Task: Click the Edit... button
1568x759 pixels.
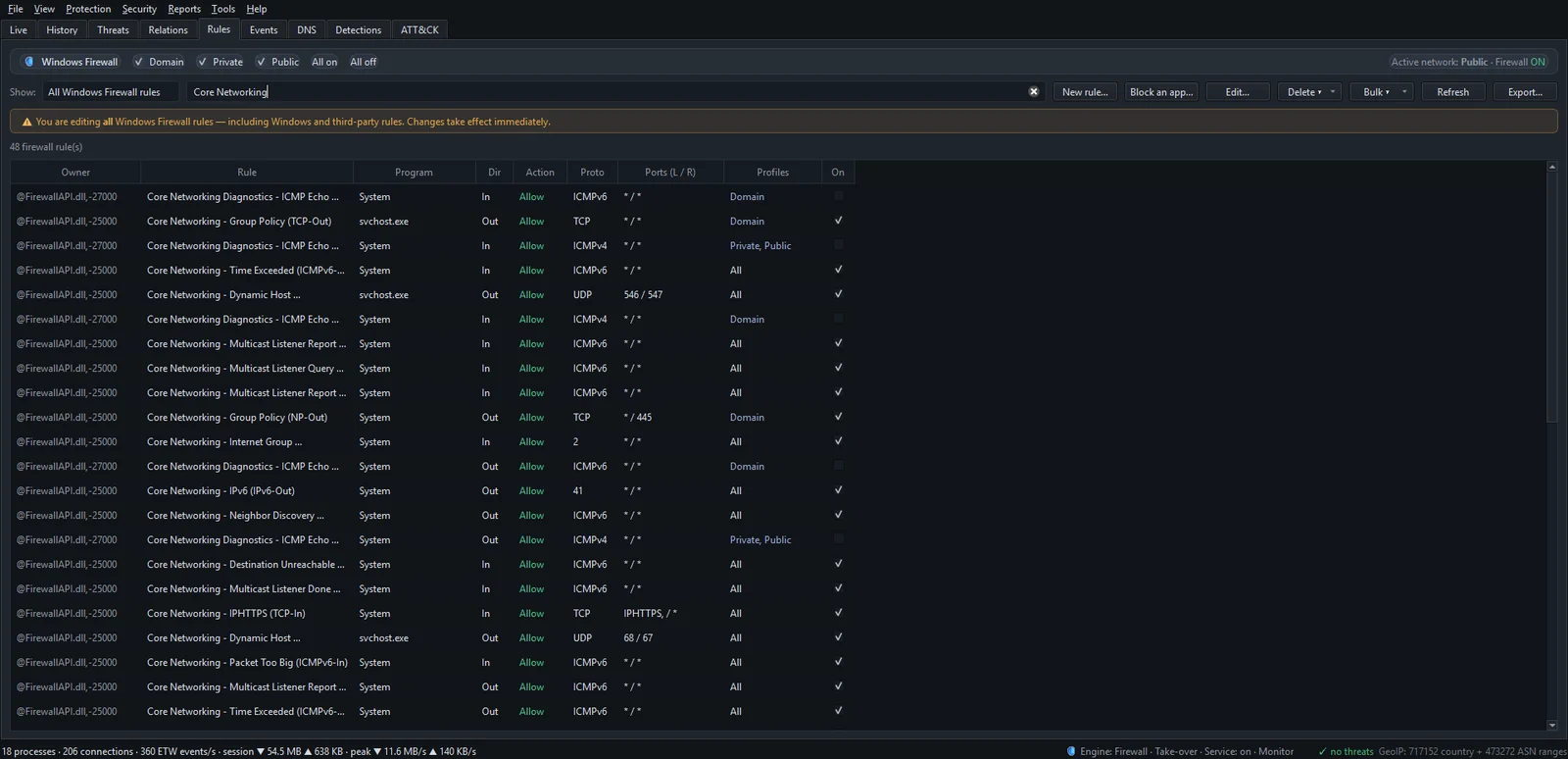Action: click(1238, 92)
